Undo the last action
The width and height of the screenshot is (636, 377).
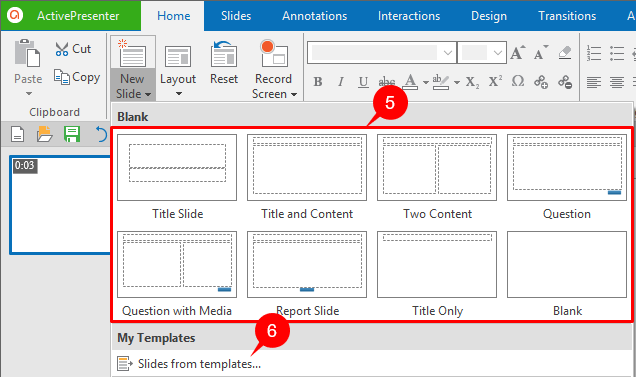101,134
